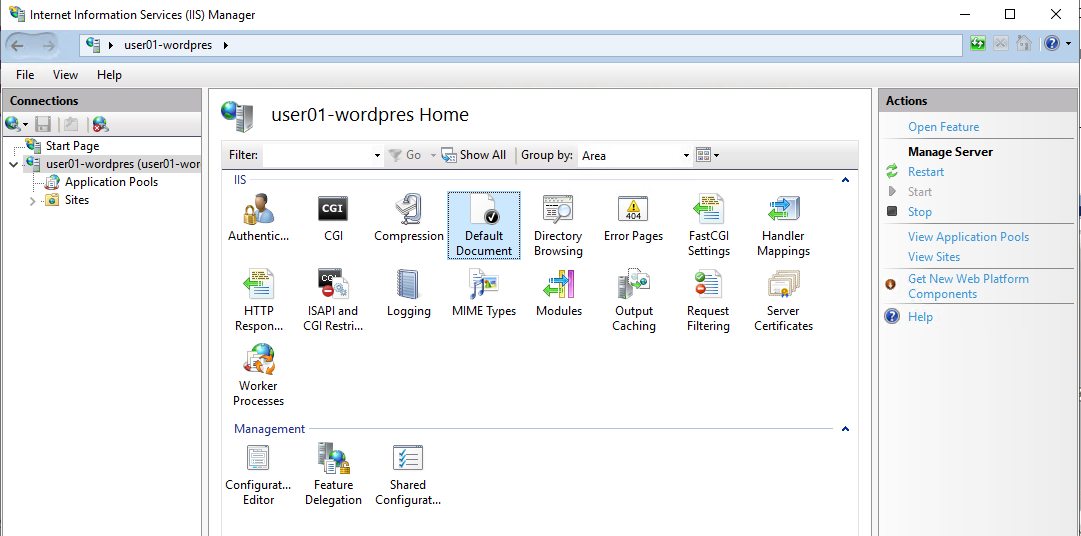The image size is (1081, 536).
Task: Open ISAPI and CGI Restrictions
Action: (x=334, y=301)
